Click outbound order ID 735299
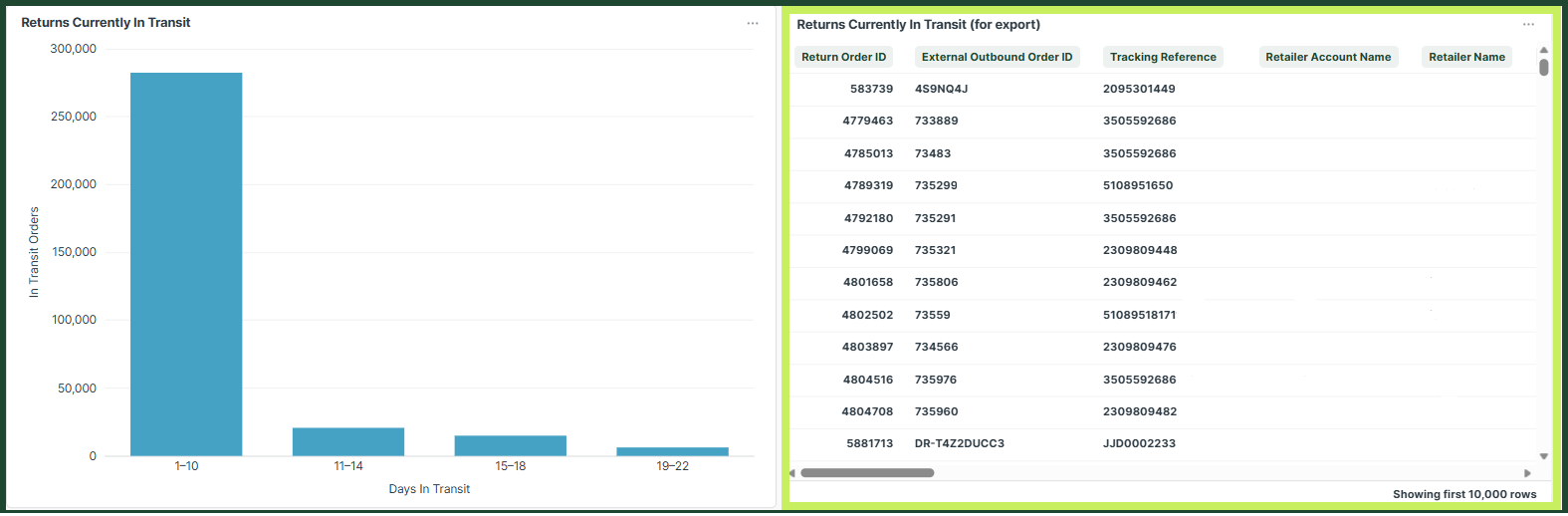The width and height of the screenshot is (1568, 516). 936,185
